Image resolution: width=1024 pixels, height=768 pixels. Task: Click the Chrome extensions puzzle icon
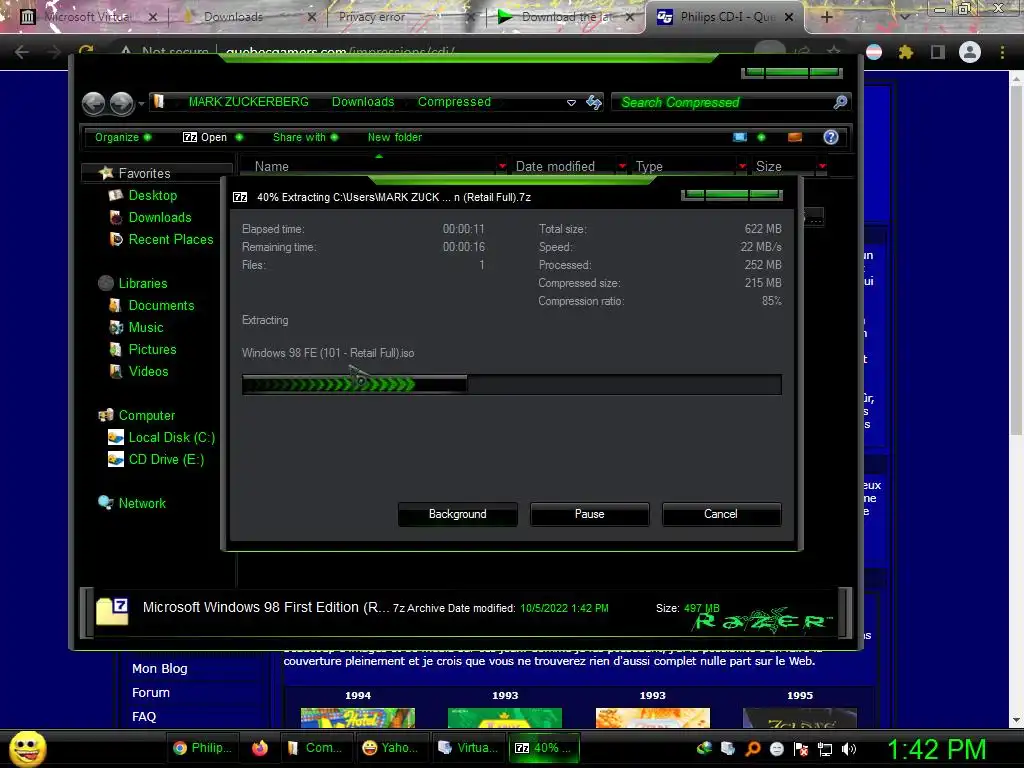tap(906, 52)
